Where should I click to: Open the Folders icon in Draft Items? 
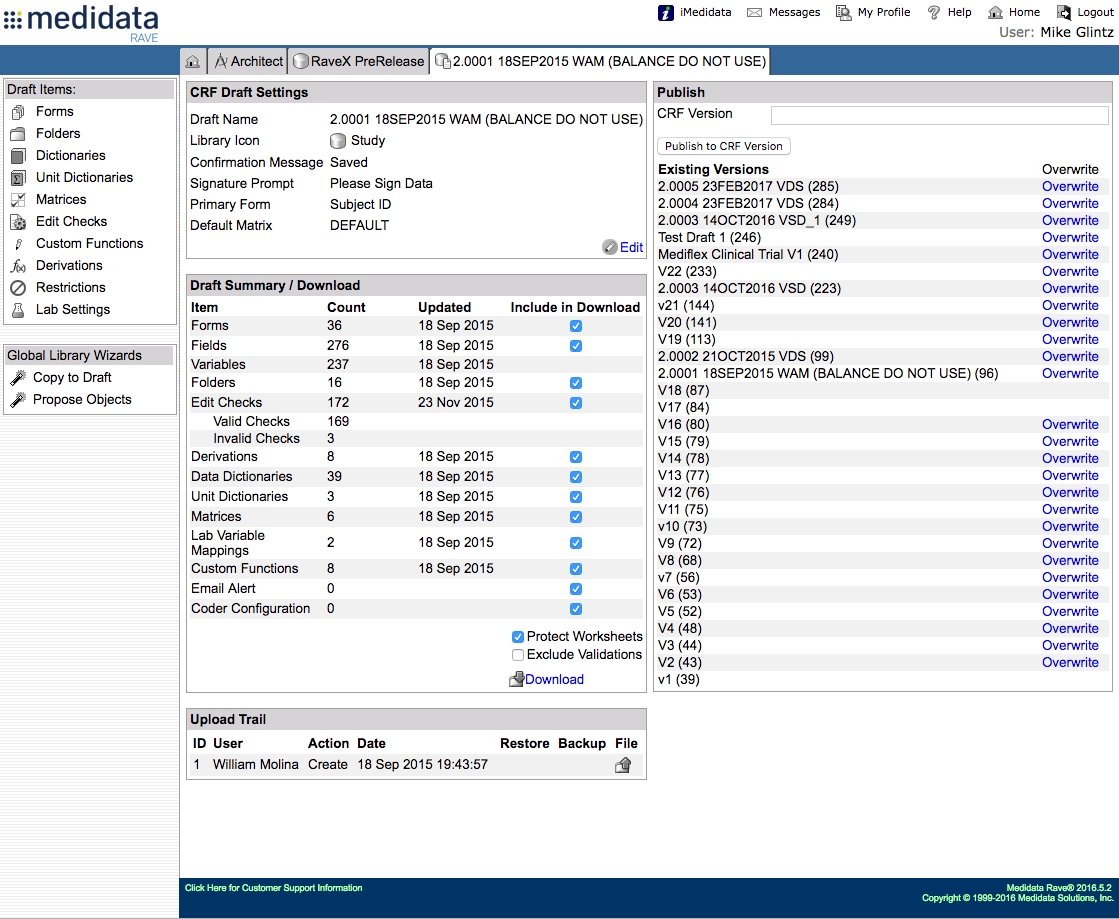19,134
